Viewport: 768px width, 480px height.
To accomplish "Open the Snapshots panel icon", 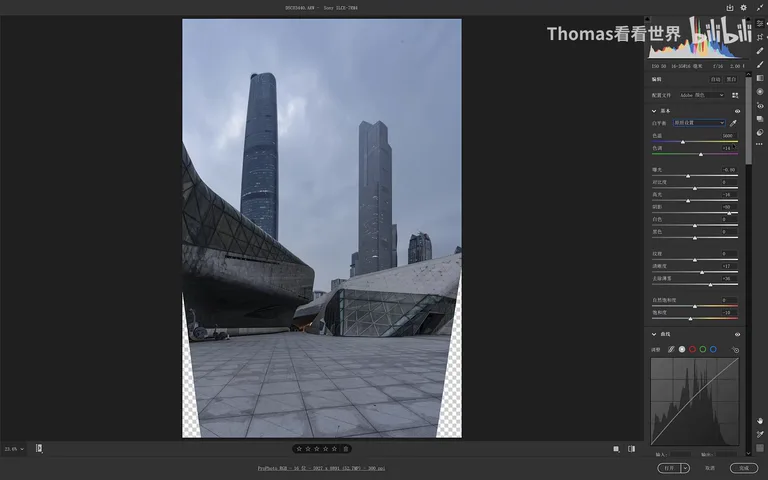I will tap(760, 119).
